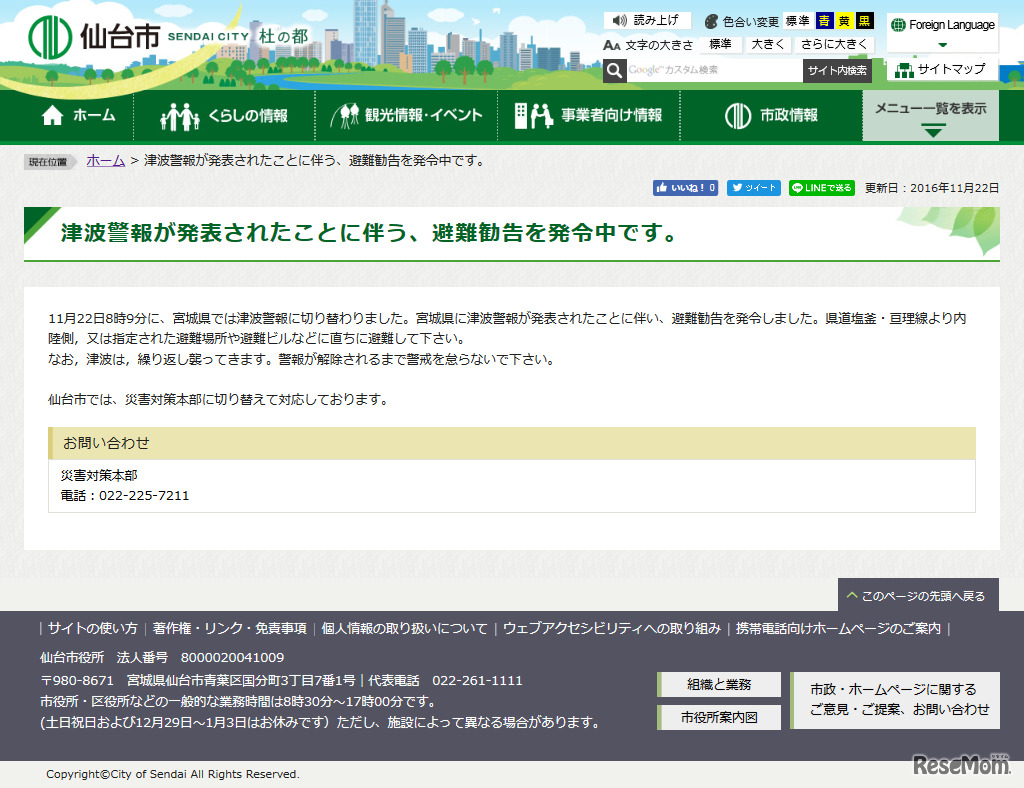Image resolution: width=1024 pixels, height=788 pixels.
Task: Enable 標準 color scheme
Action: [799, 19]
